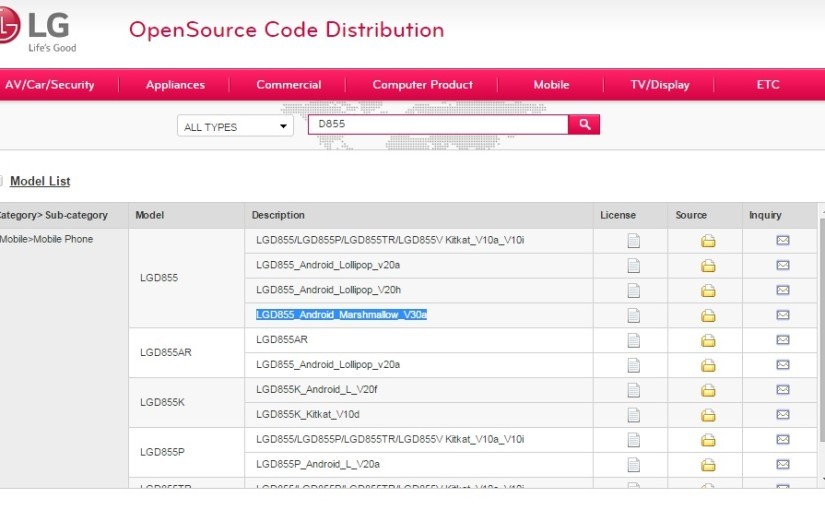Go to the Appliances category
This screenshot has width=825, height=510.
(175, 85)
